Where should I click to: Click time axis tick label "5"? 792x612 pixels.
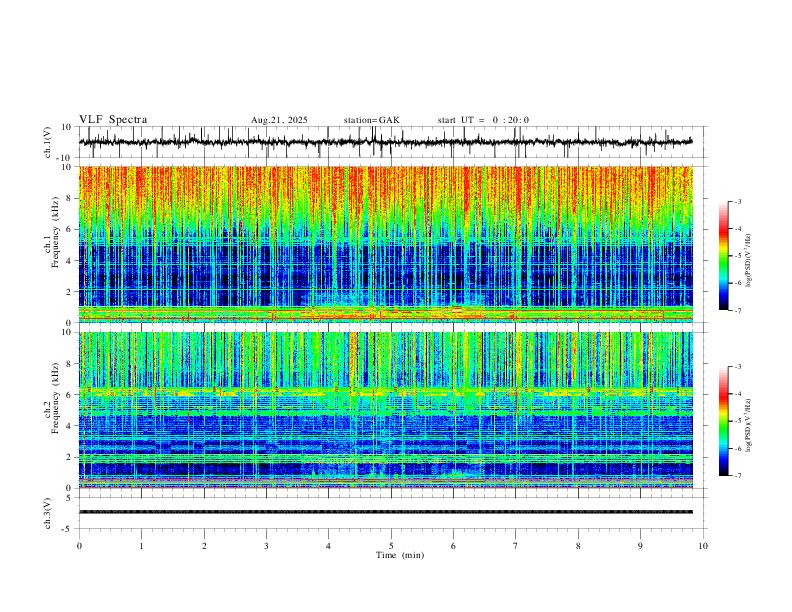pos(391,546)
